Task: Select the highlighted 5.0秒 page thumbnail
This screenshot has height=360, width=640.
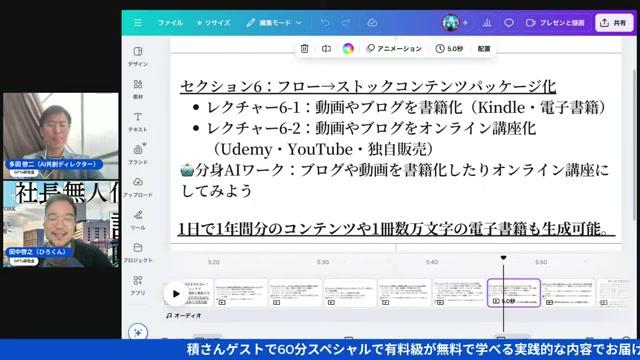Action: click(x=514, y=293)
